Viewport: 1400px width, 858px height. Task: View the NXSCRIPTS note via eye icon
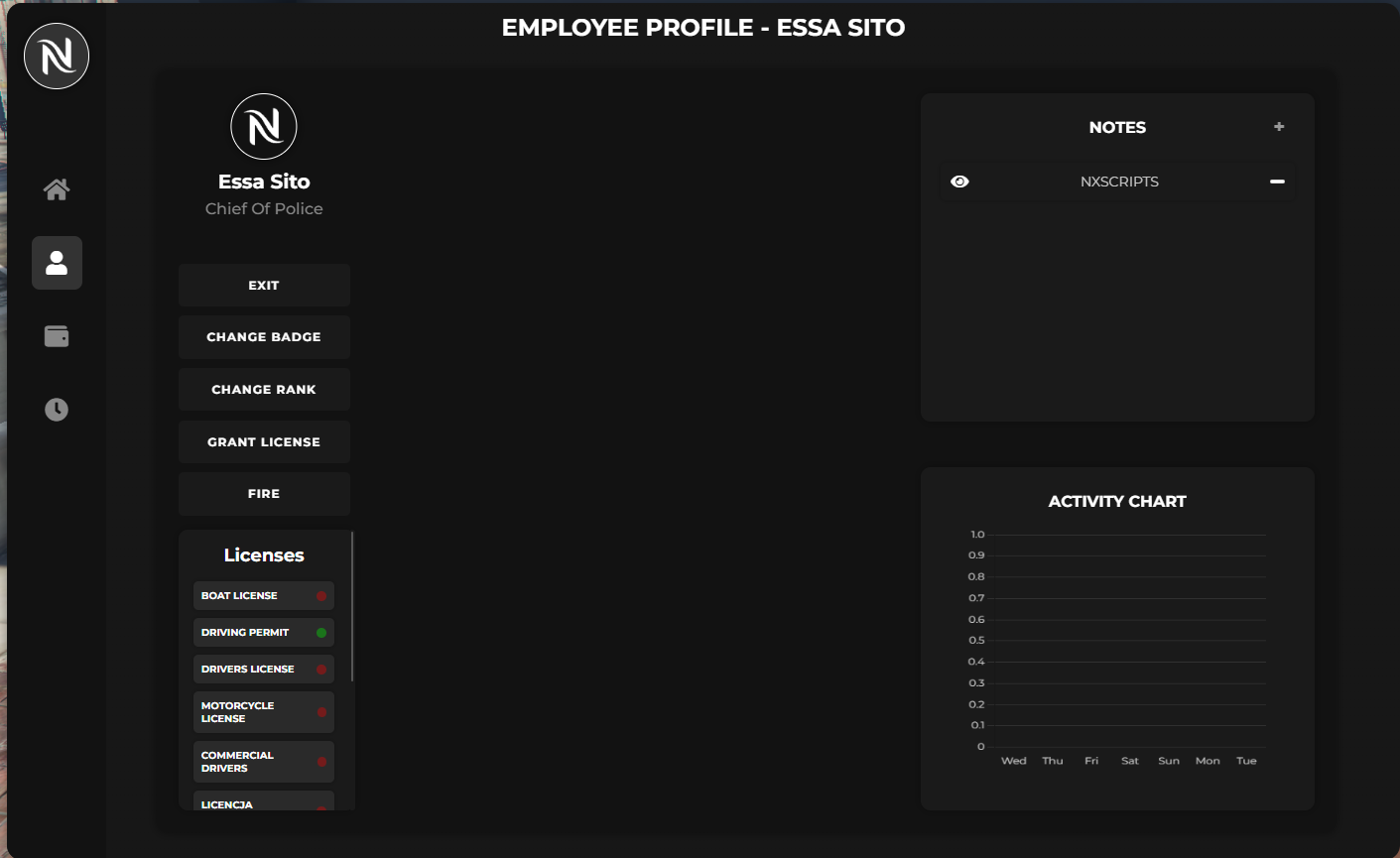pos(959,182)
